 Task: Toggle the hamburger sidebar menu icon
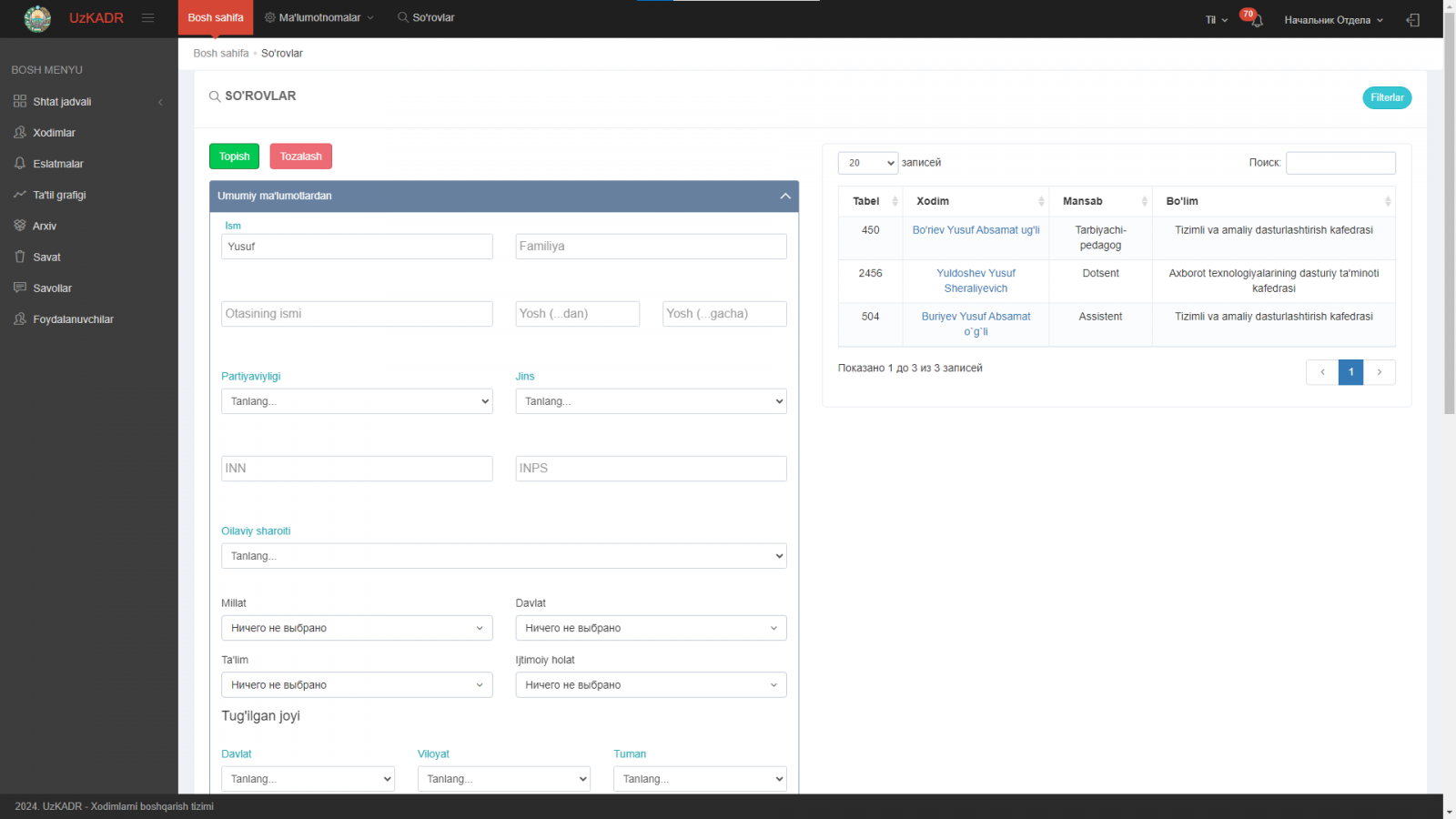pyautogui.click(x=147, y=18)
